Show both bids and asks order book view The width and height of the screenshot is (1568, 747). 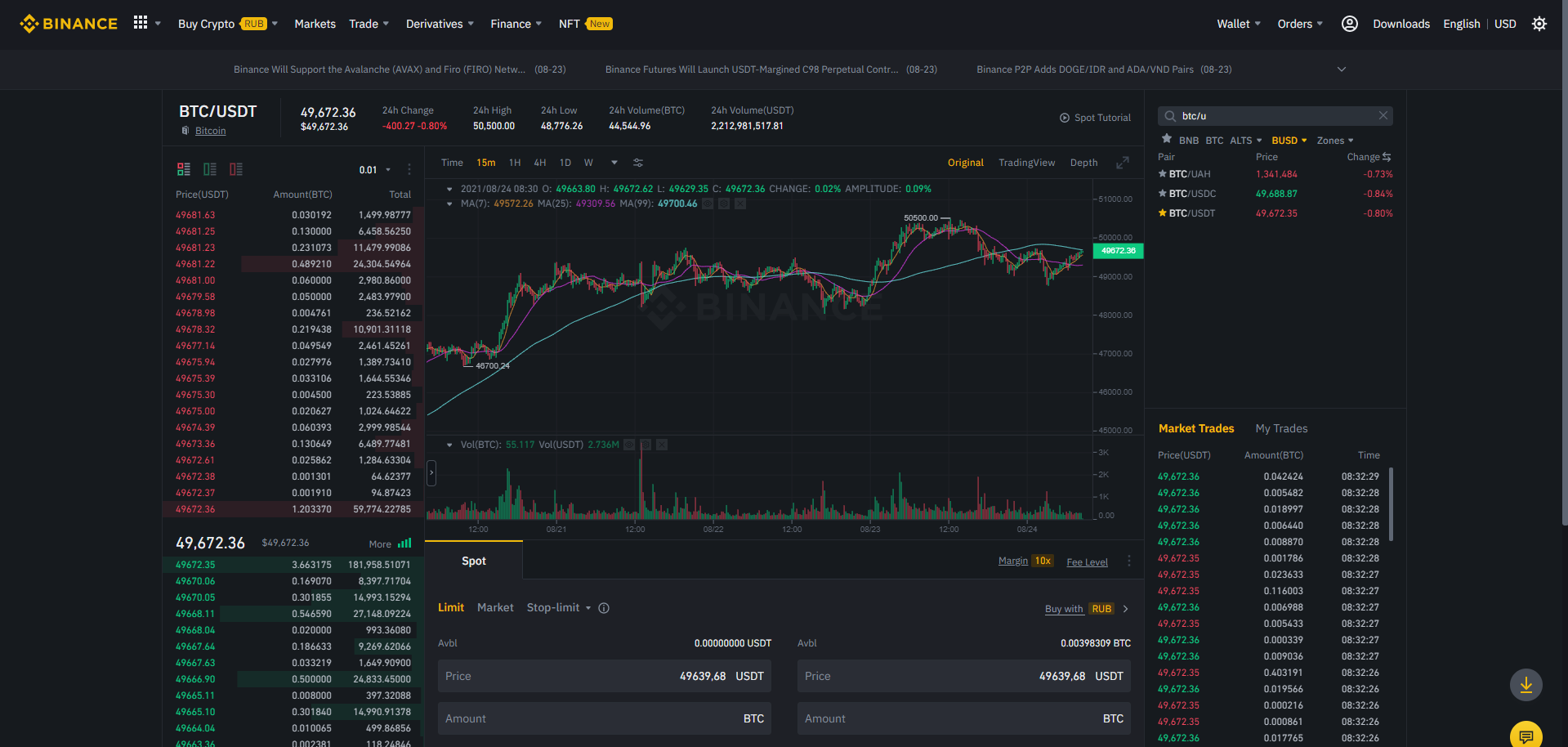click(184, 169)
